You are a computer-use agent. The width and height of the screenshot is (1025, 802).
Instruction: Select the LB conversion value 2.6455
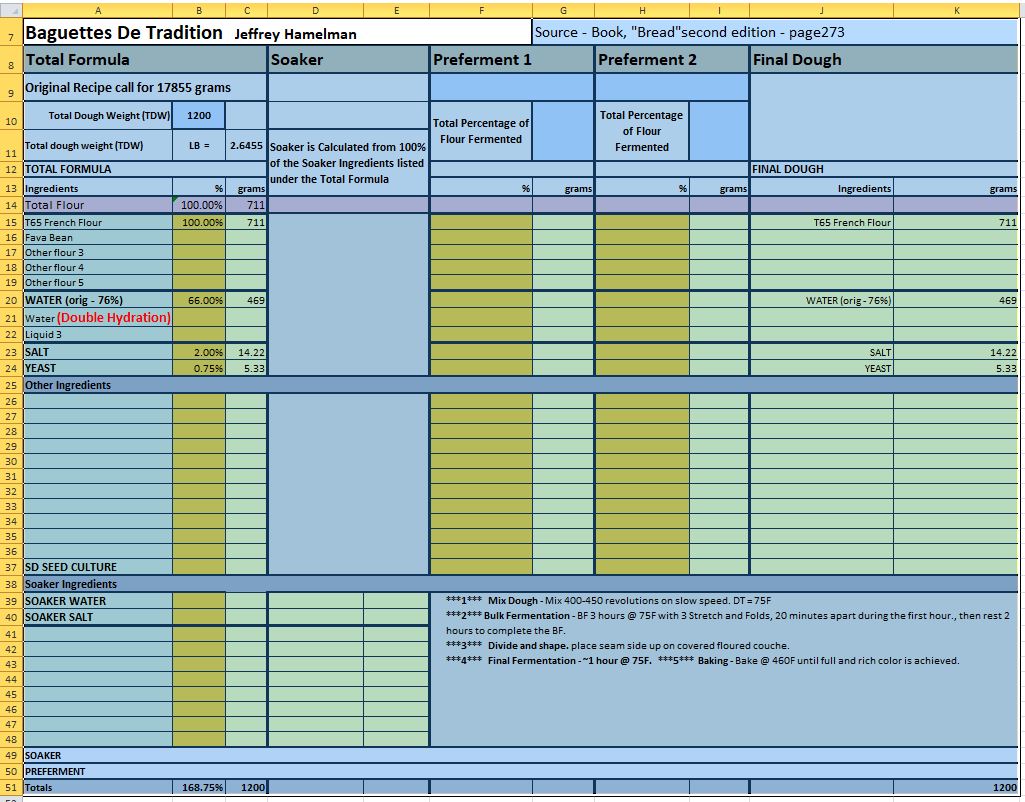246,146
